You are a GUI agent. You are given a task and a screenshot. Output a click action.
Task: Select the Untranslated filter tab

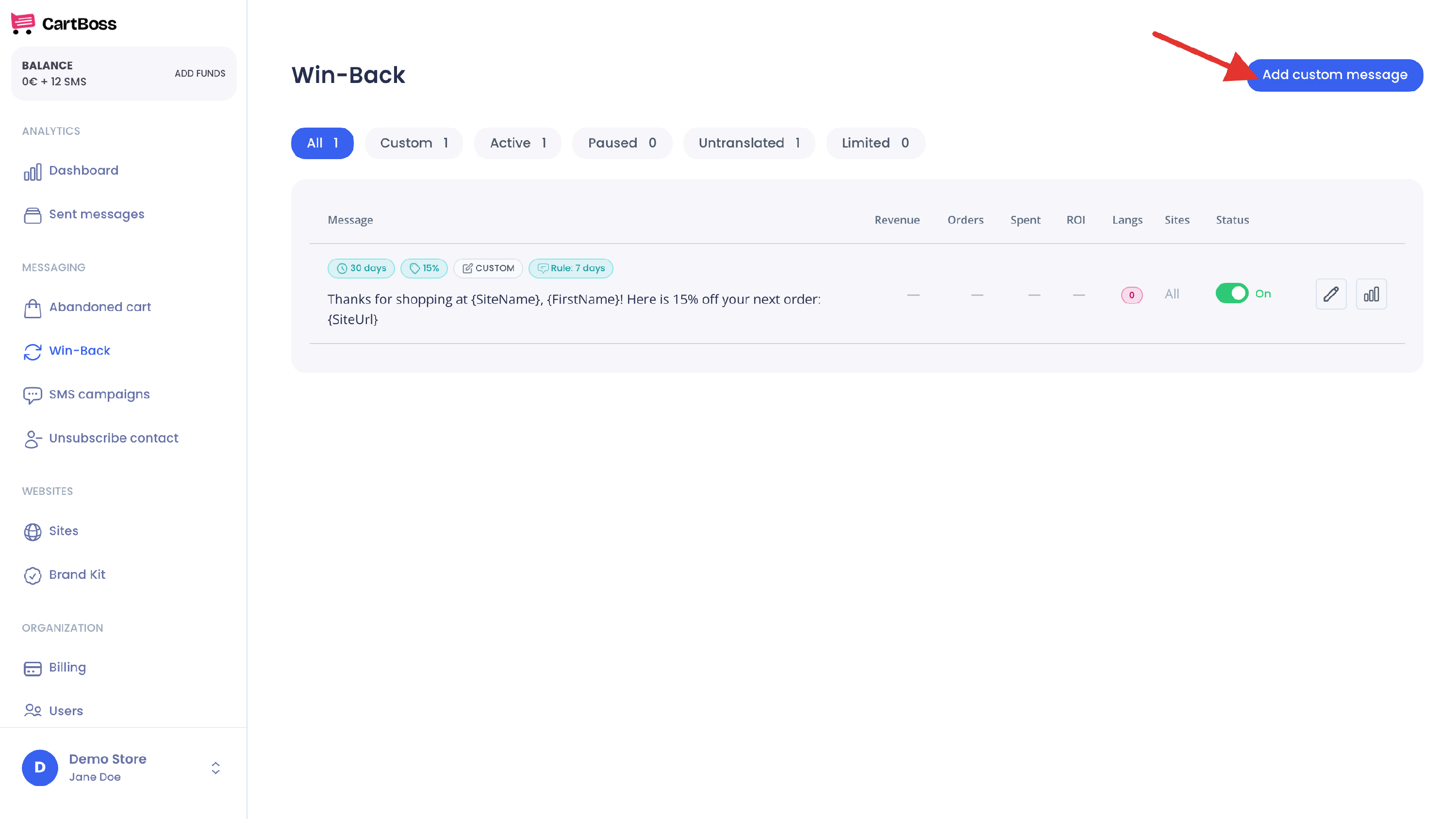[749, 143]
